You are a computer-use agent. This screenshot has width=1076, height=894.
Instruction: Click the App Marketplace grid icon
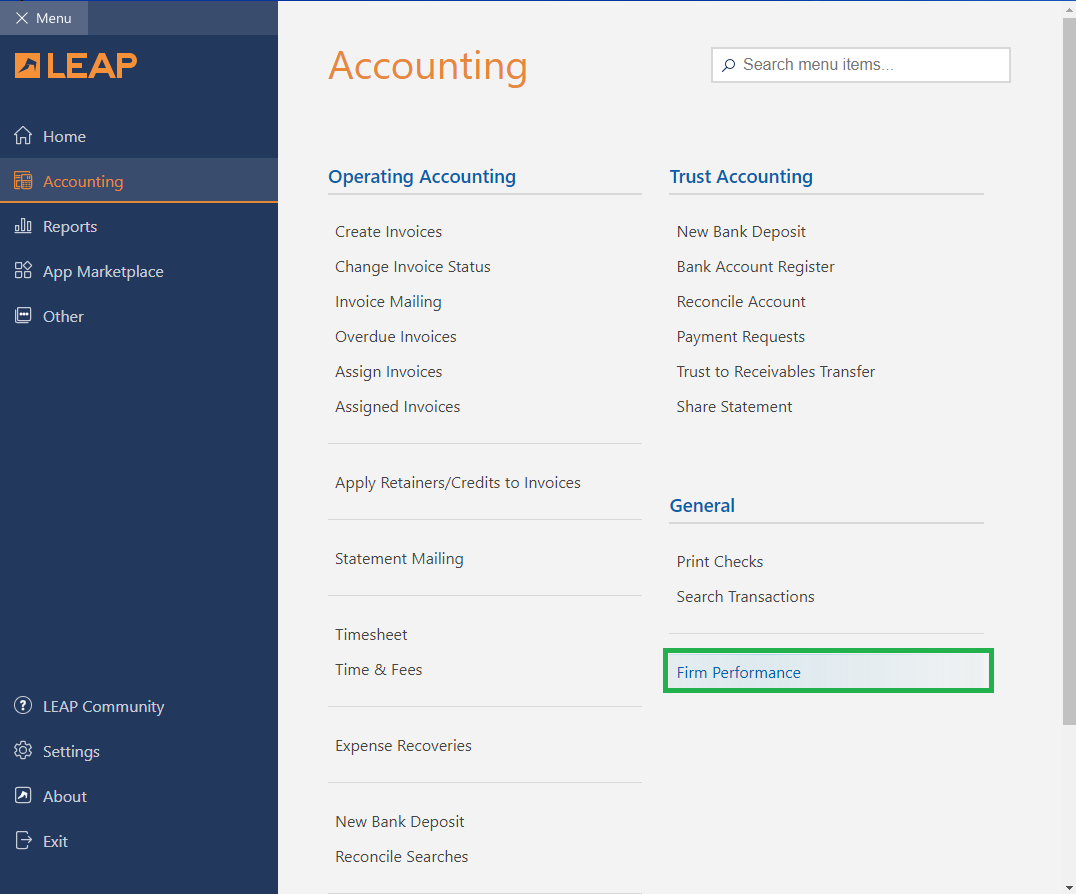(23, 271)
